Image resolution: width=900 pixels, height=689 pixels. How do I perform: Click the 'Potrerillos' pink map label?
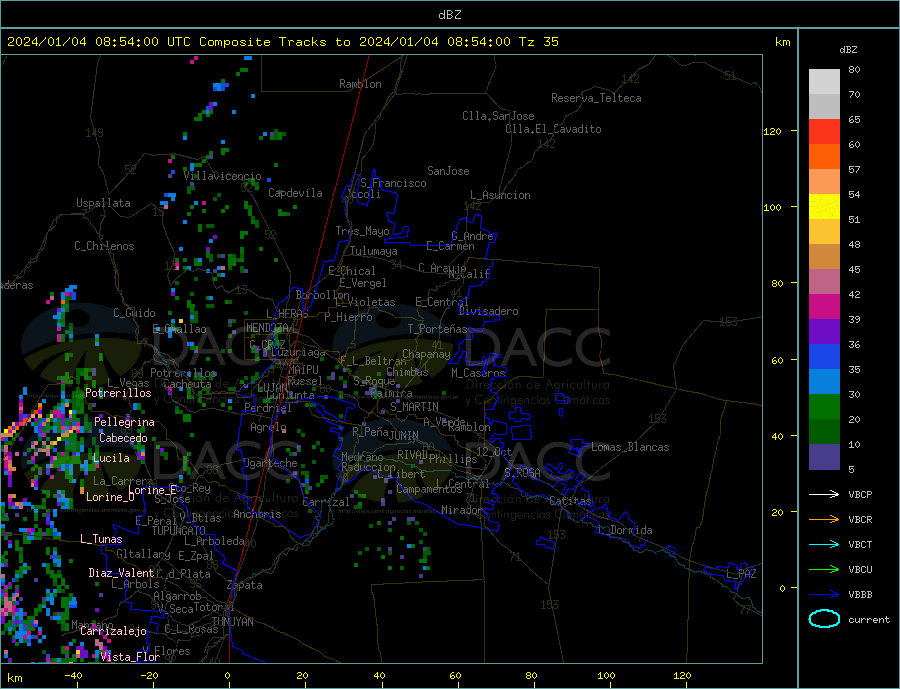point(118,393)
